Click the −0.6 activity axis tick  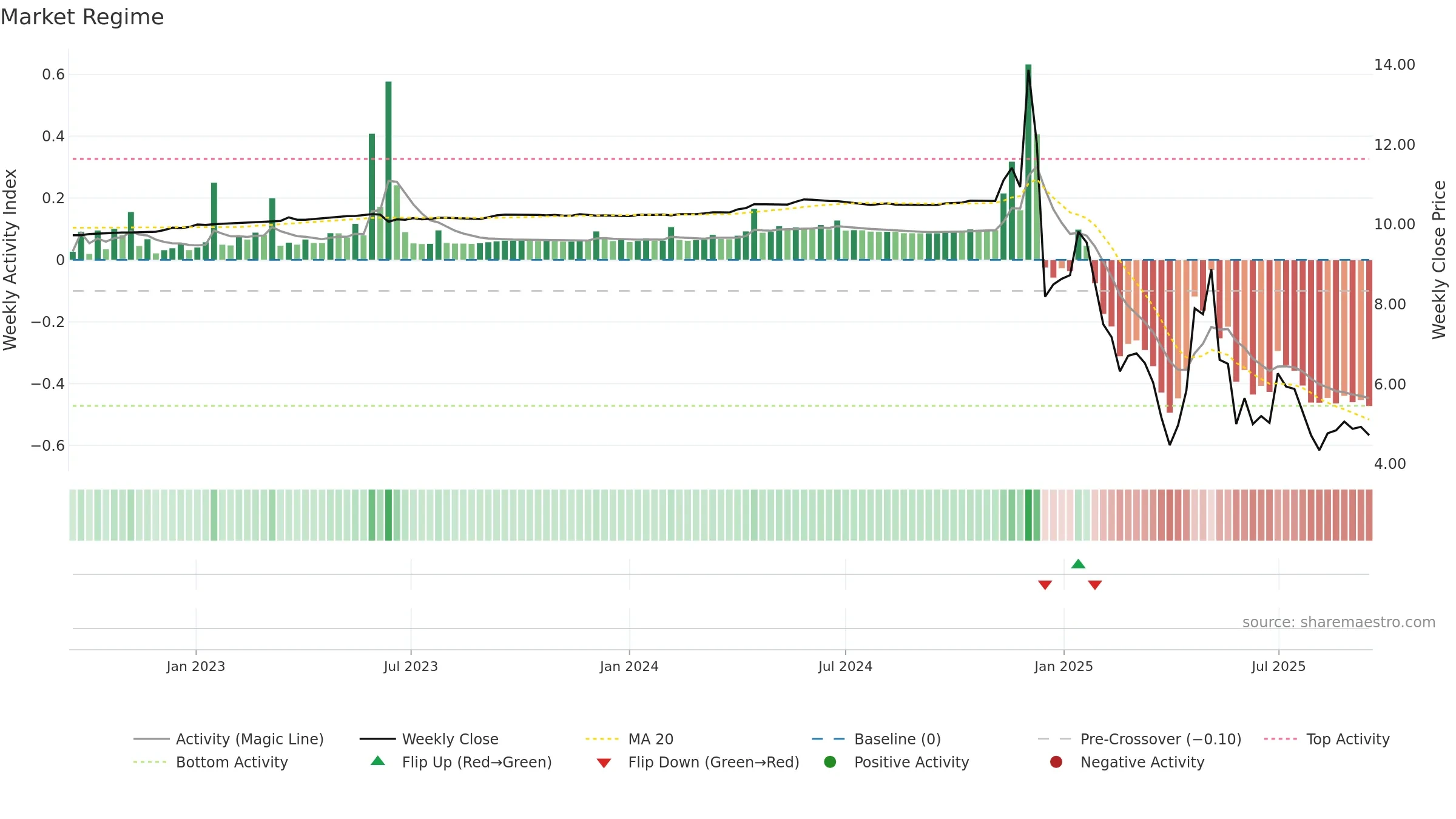[x=47, y=446]
